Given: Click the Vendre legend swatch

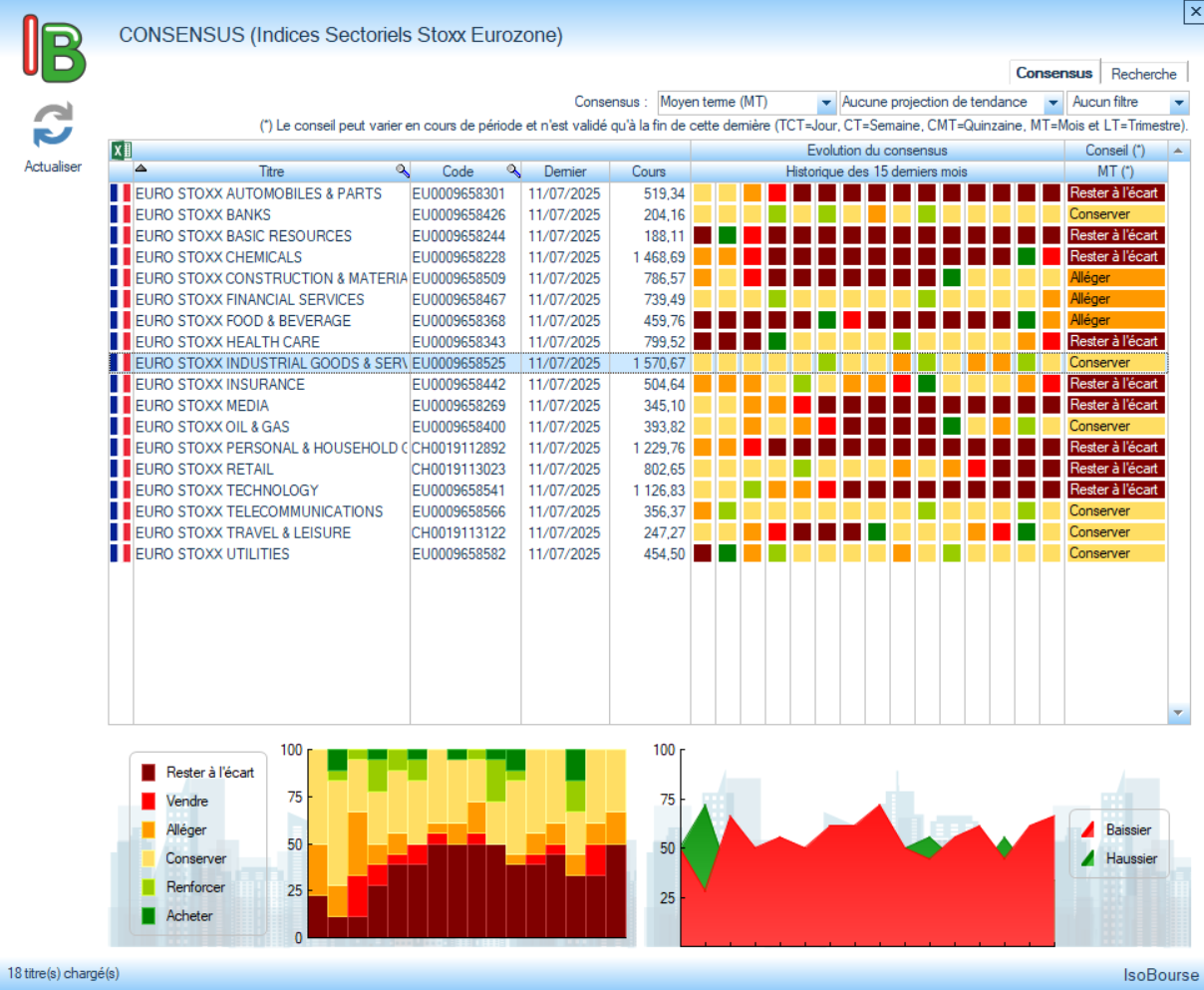Looking at the screenshot, I should 149,801.
